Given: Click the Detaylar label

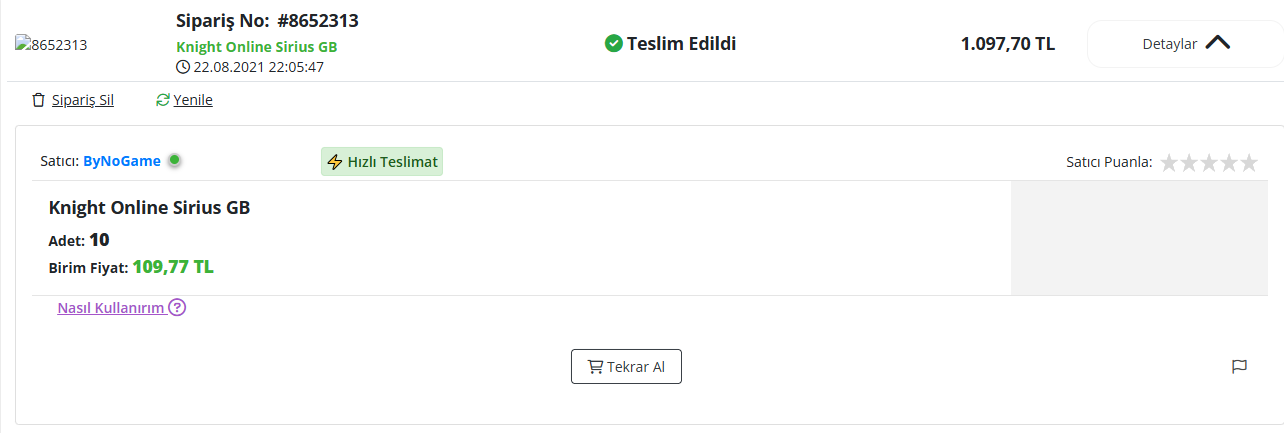Looking at the screenshot, I should coord(1170,44).
